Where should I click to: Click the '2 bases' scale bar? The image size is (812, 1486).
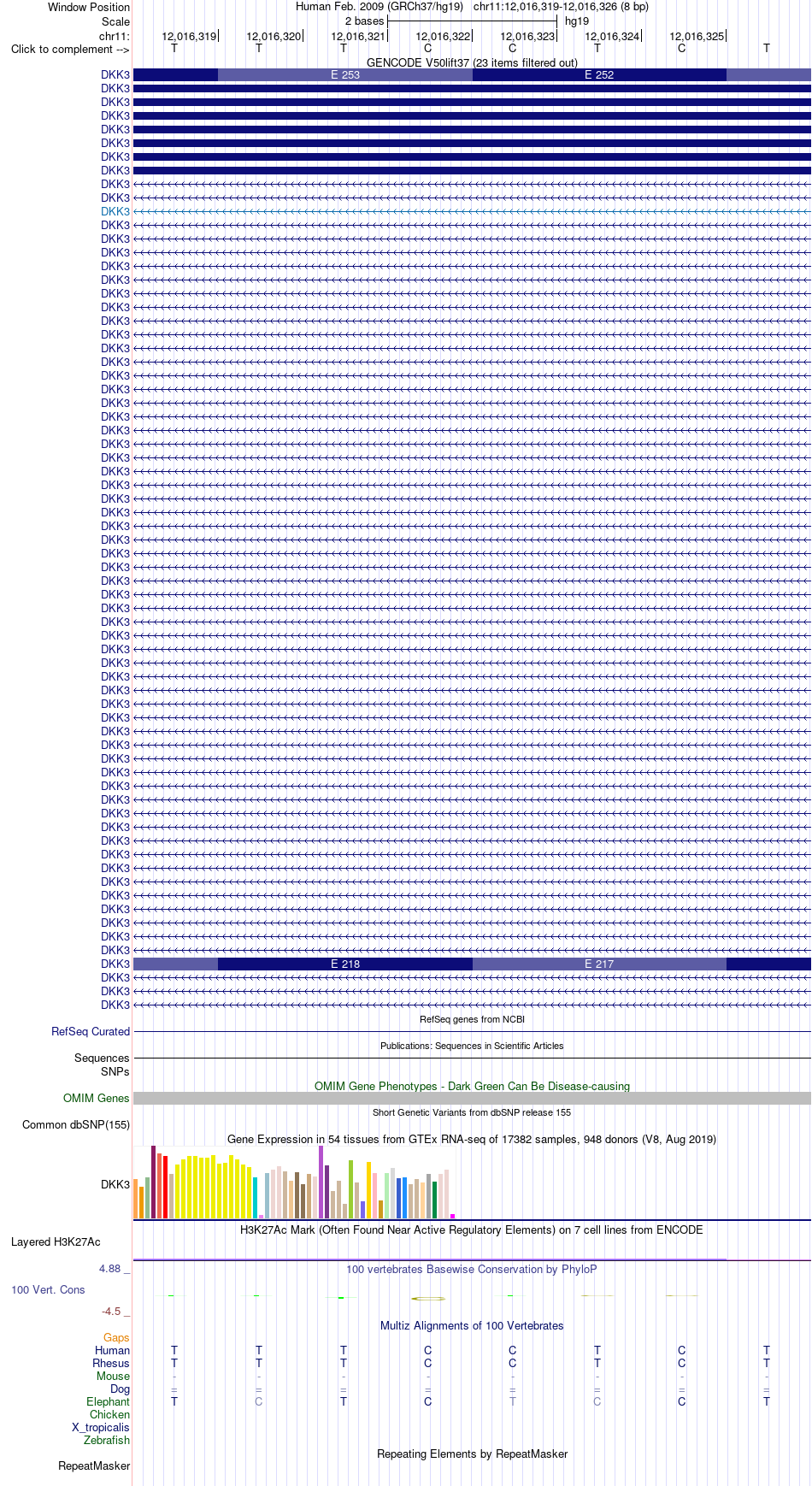click(472, 21)
